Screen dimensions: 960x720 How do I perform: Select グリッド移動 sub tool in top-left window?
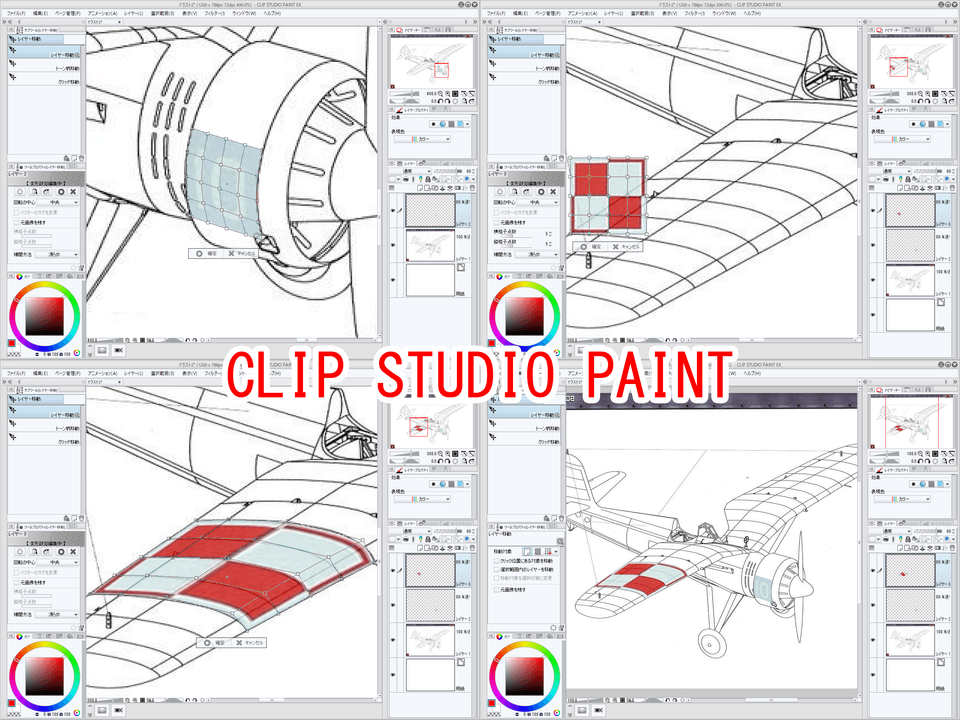pyautogui.click(x=46, y=80)
